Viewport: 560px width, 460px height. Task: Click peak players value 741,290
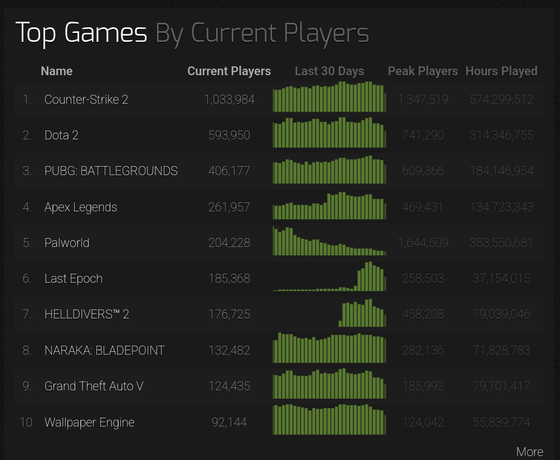click(423, 135)
